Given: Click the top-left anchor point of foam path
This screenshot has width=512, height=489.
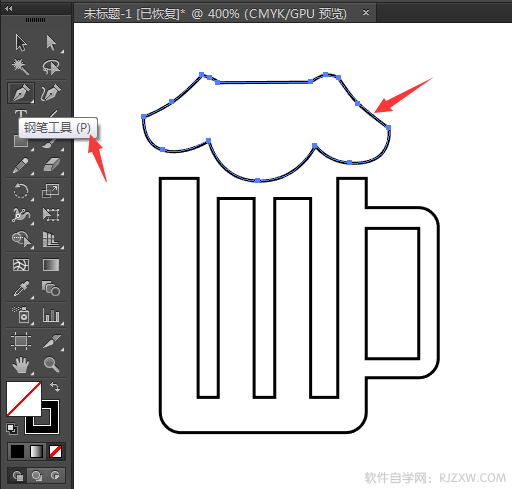Looking at the screenshot, I should (201, 74).
